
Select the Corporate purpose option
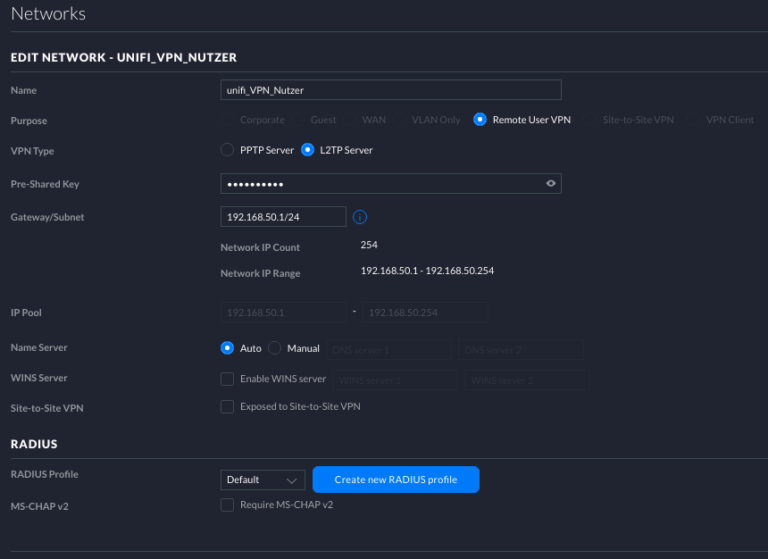coord(227,120)
